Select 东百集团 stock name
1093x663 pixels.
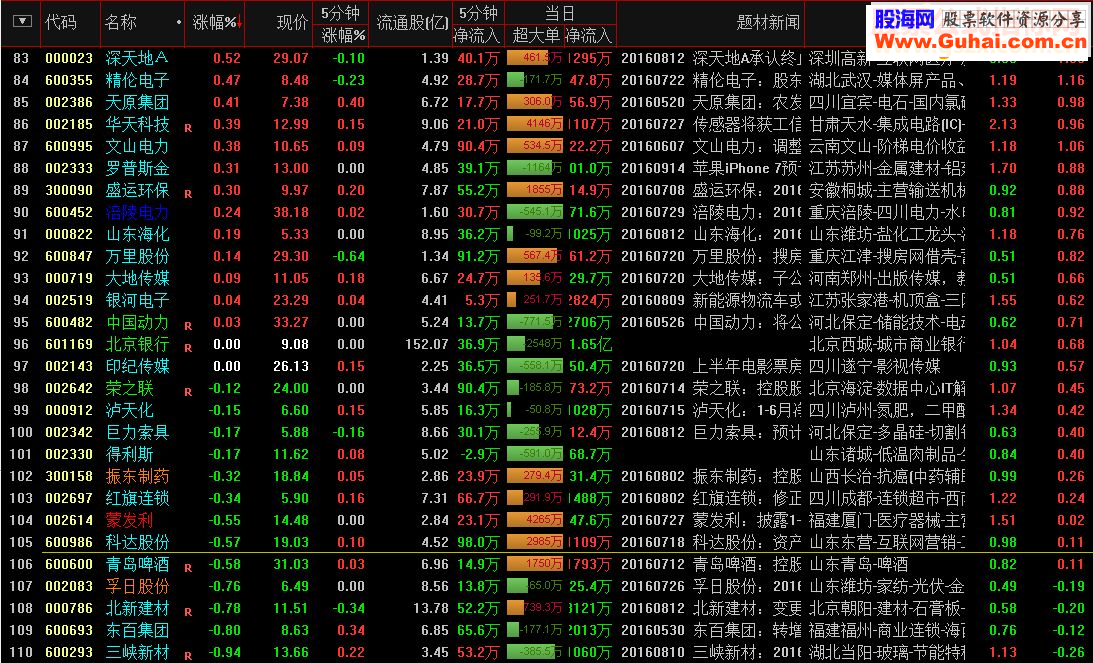tap(137, 630)
